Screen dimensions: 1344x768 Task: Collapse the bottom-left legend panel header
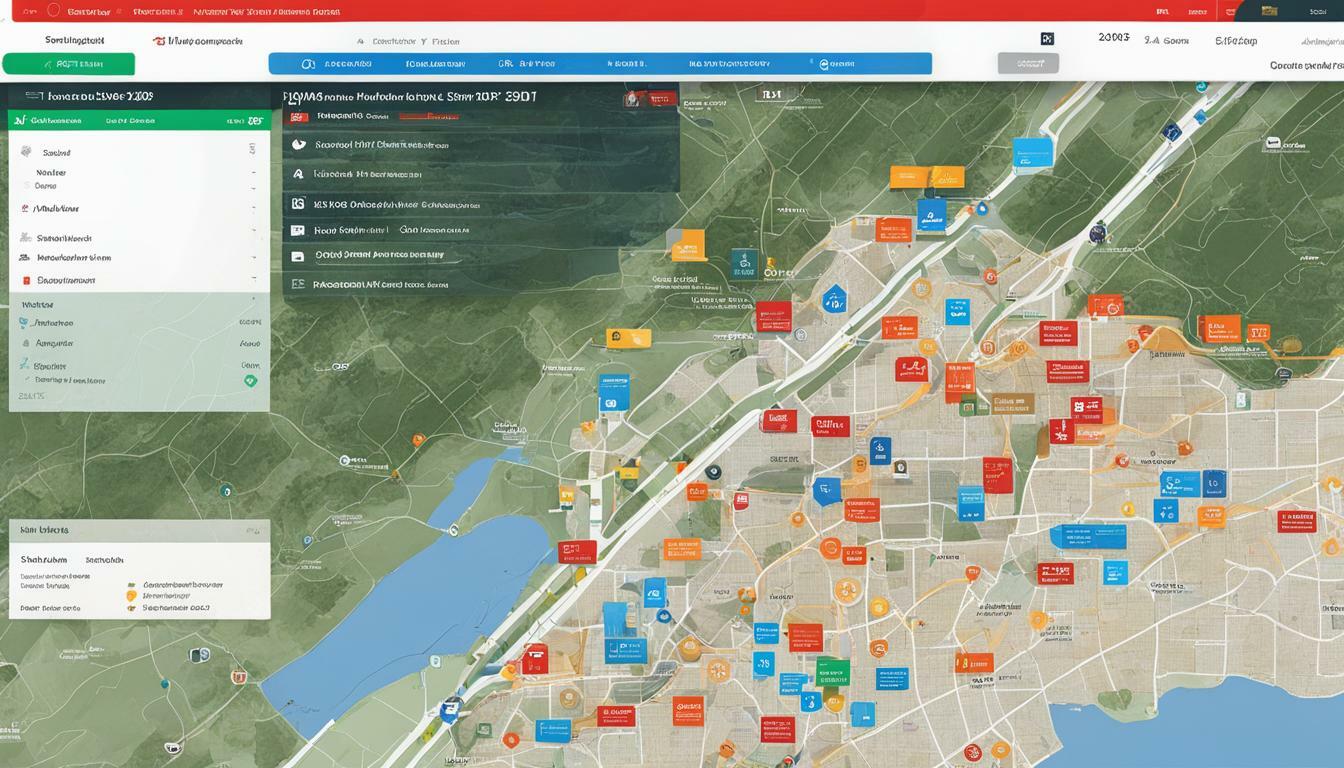coord(139,530)
